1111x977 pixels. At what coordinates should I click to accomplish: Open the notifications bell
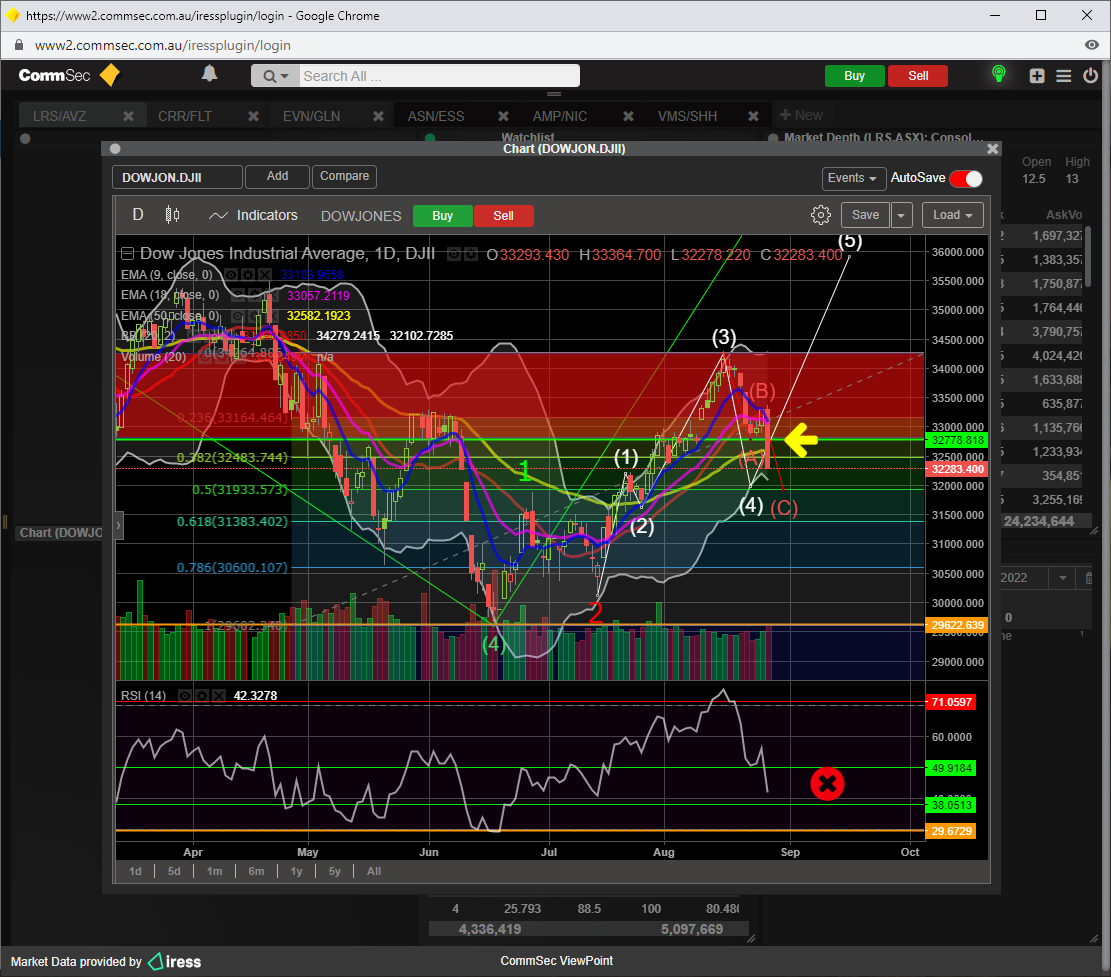click(x=209, y=74)
